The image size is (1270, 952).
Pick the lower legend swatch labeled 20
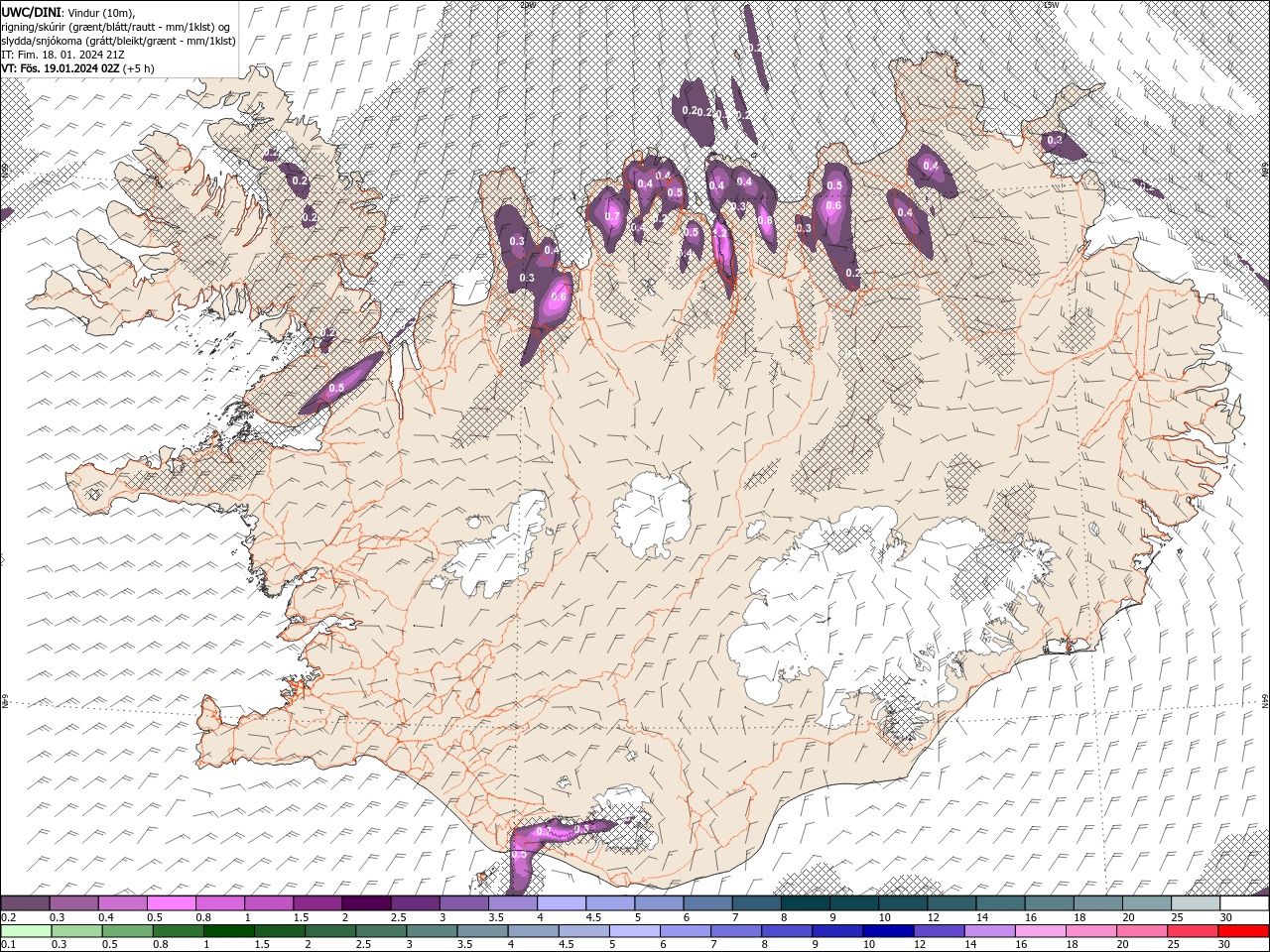[x=1143, y=931]
